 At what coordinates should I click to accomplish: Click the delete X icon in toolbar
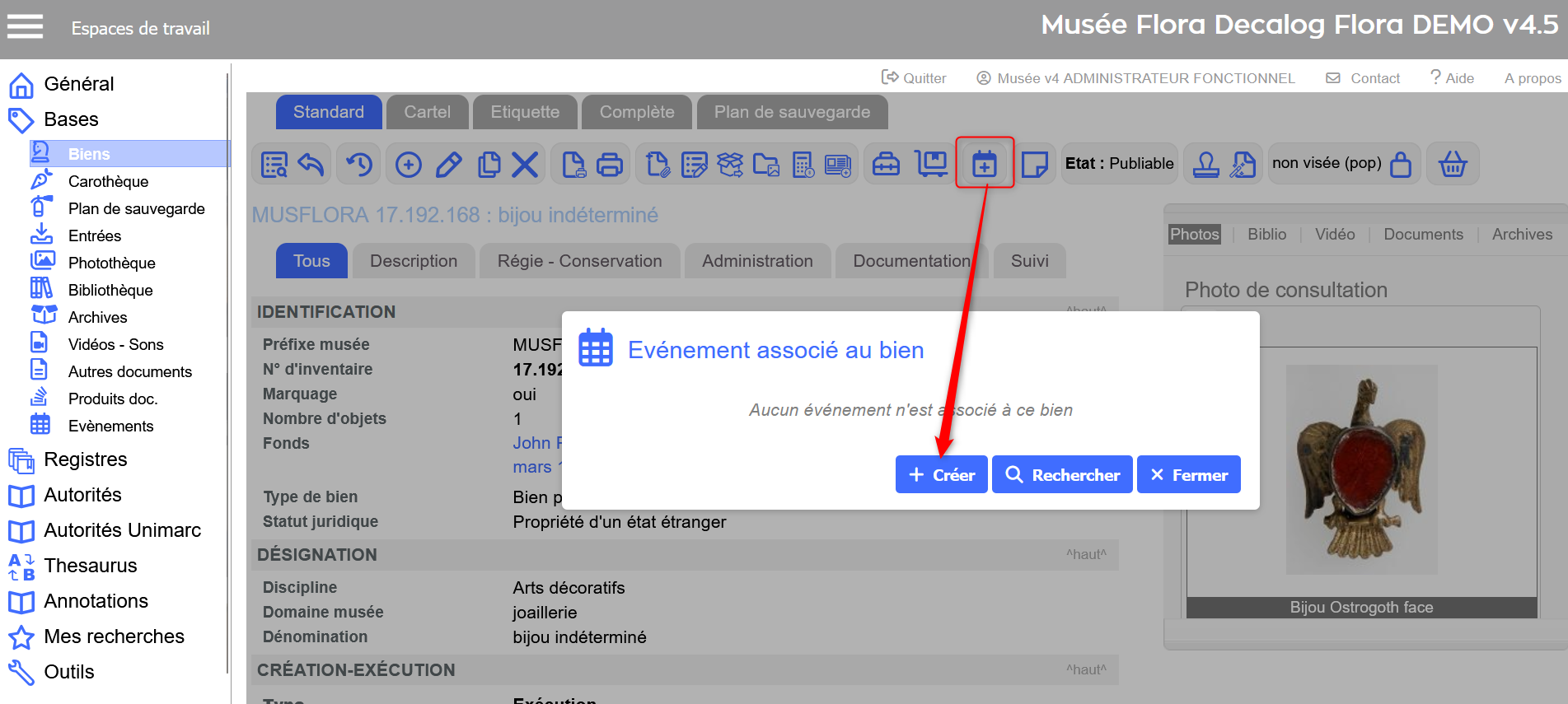click(x=525, y=165)
